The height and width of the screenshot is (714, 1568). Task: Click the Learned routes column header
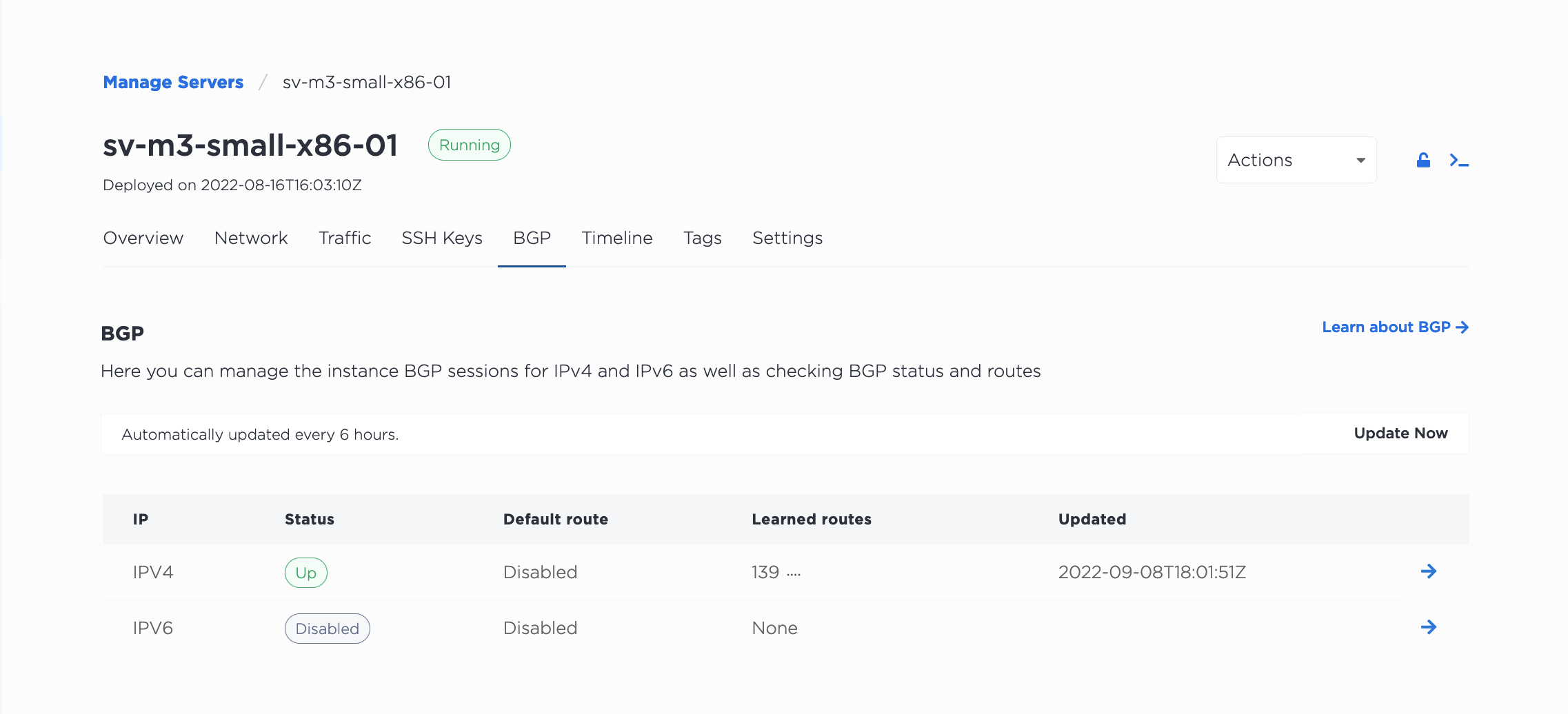pyautogui.click(x=812, y=519)
